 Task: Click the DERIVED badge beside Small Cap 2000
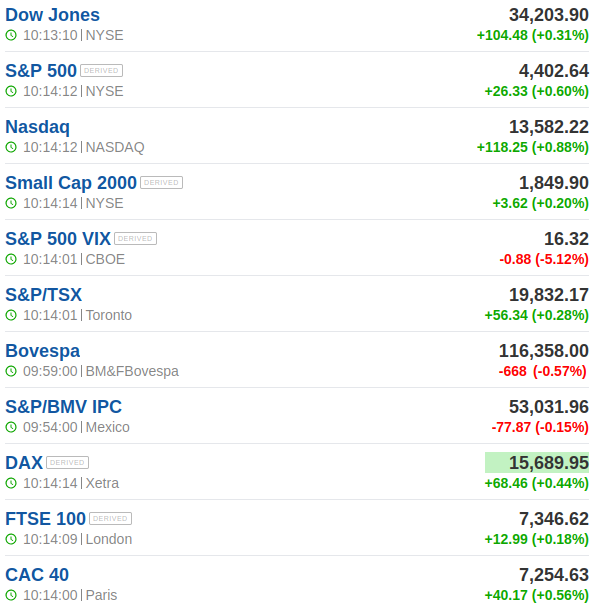point(161,183)
